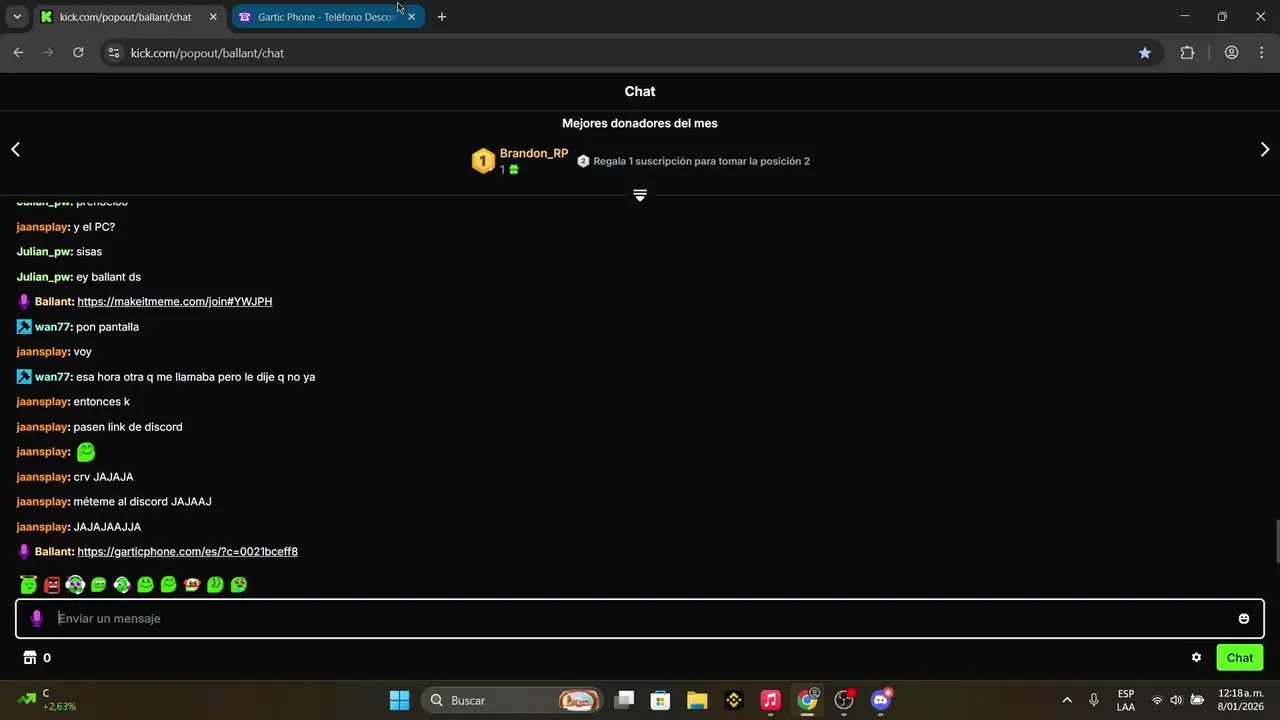This screenshot has width=1280, height=720.
Task: Click the message 'méteme al discord JAJAAJ'
Action: click(x=142, y=502)
